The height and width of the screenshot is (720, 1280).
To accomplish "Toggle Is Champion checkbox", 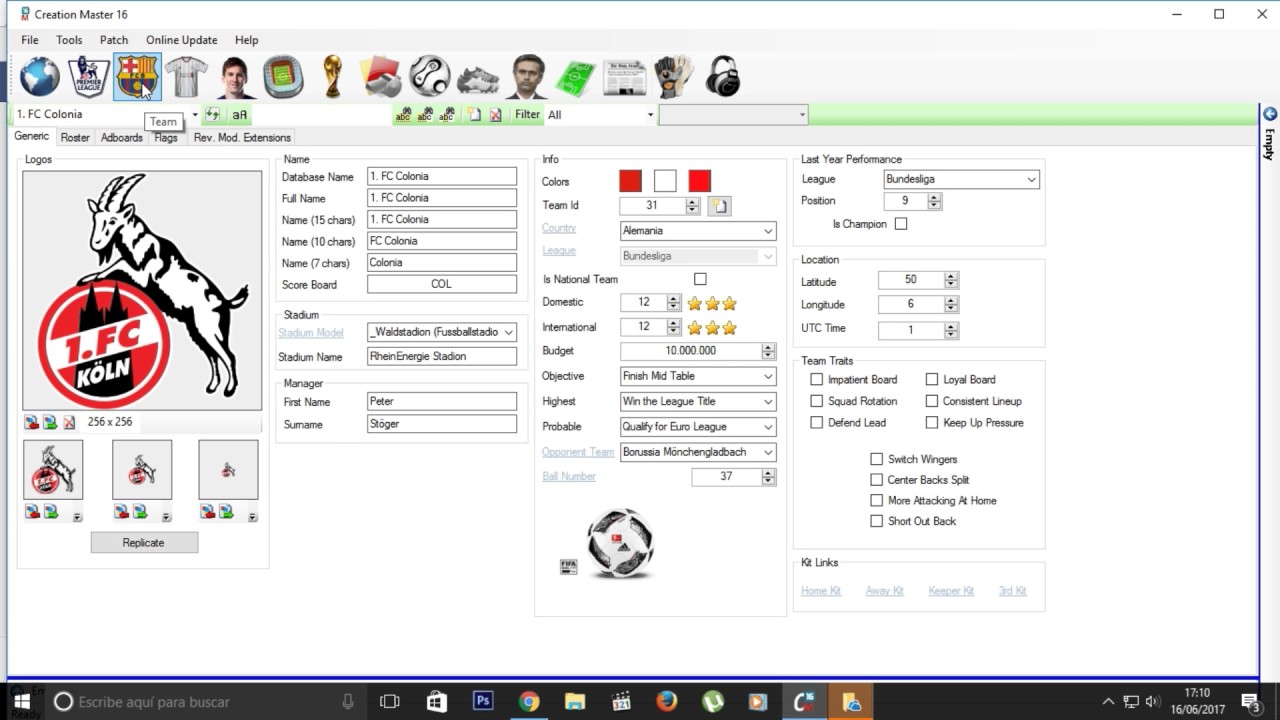I will click(901, 224).
